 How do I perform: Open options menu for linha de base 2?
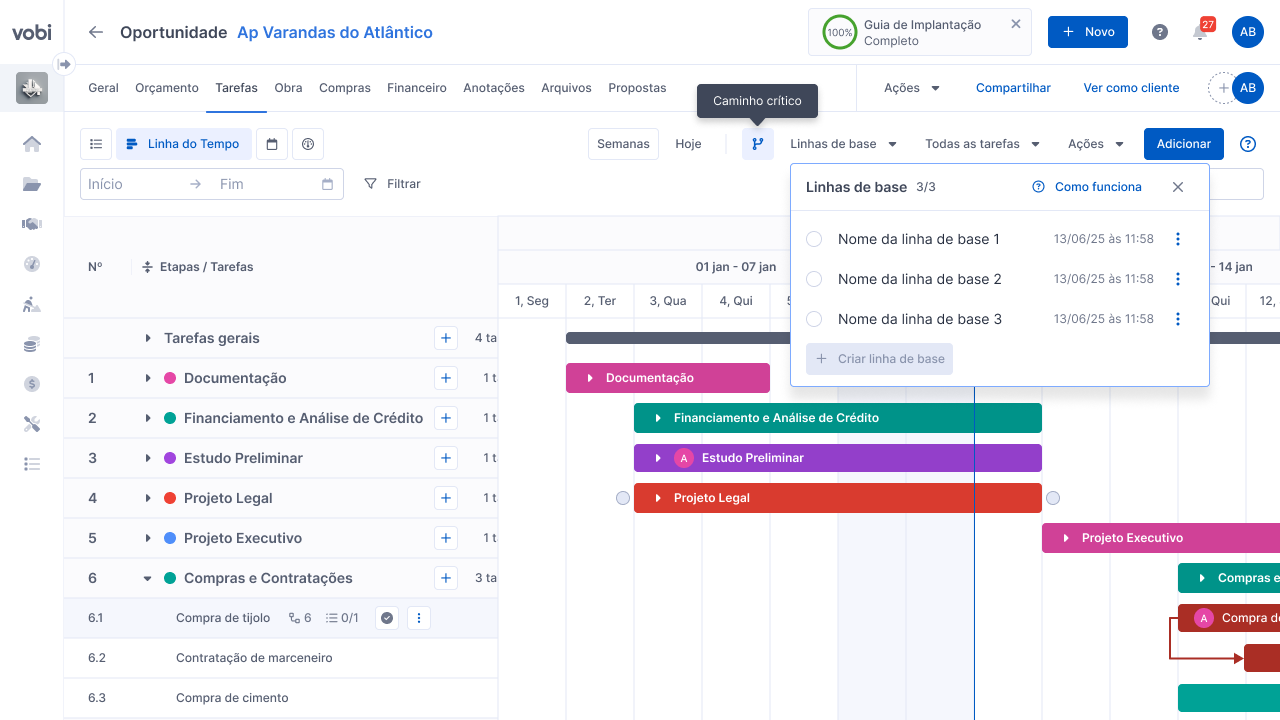click(x=1178, y=279)
